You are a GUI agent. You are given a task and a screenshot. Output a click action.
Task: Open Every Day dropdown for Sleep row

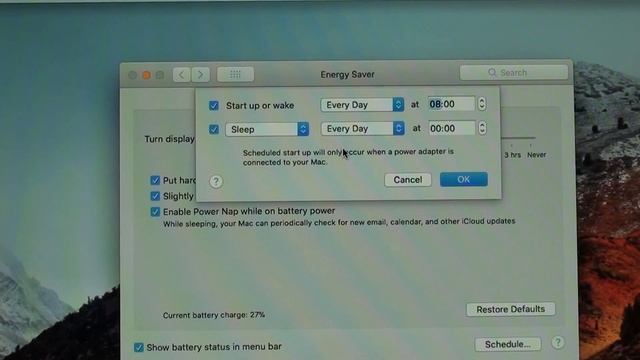(362, 129)
